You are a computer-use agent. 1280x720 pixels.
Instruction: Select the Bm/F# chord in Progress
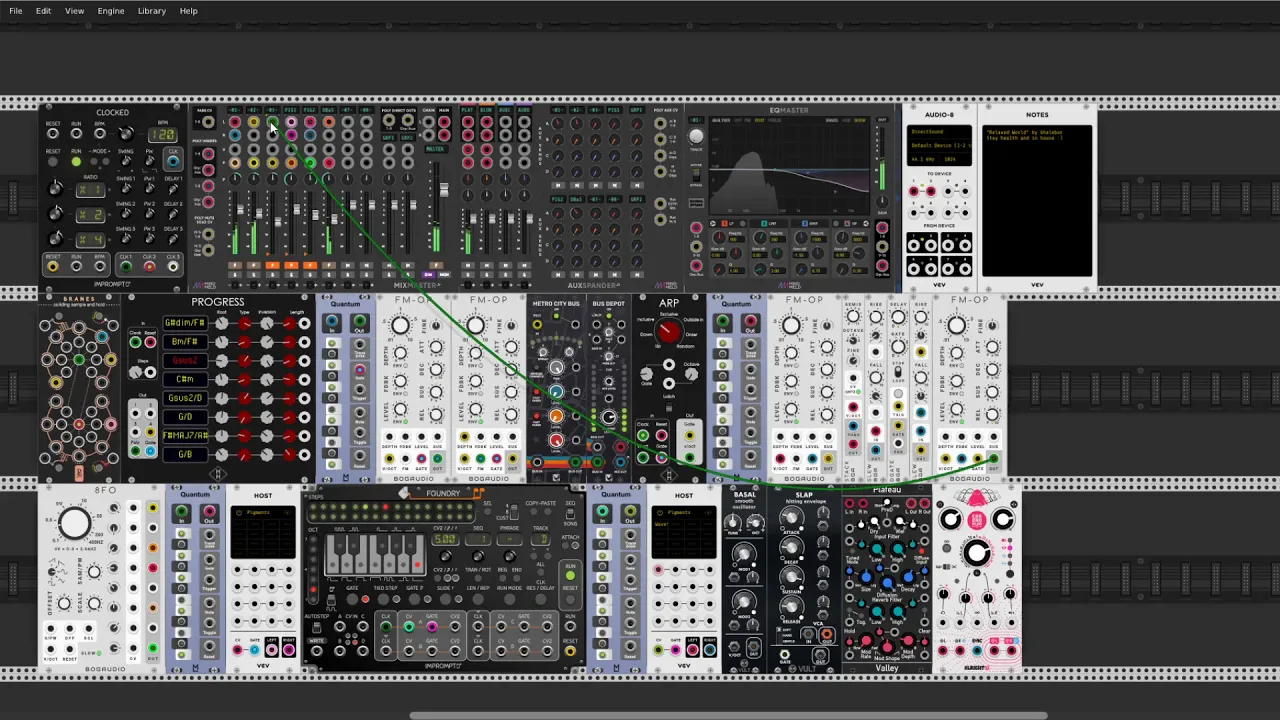pos(185,342)
